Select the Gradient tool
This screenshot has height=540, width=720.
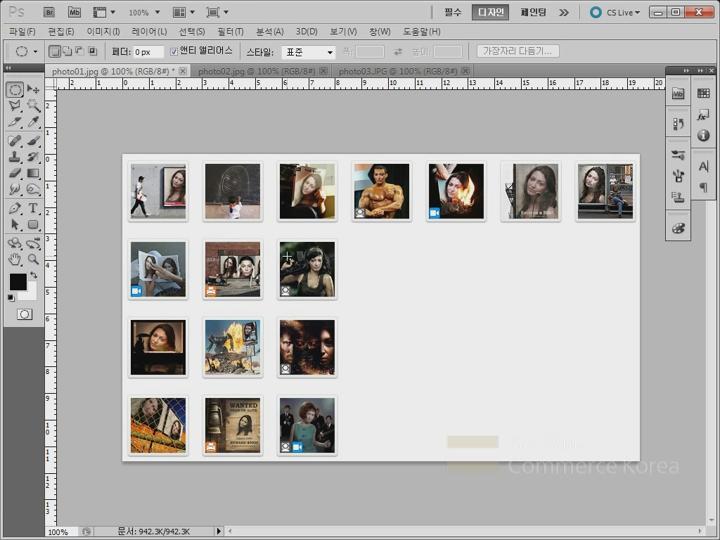(33, 173)
